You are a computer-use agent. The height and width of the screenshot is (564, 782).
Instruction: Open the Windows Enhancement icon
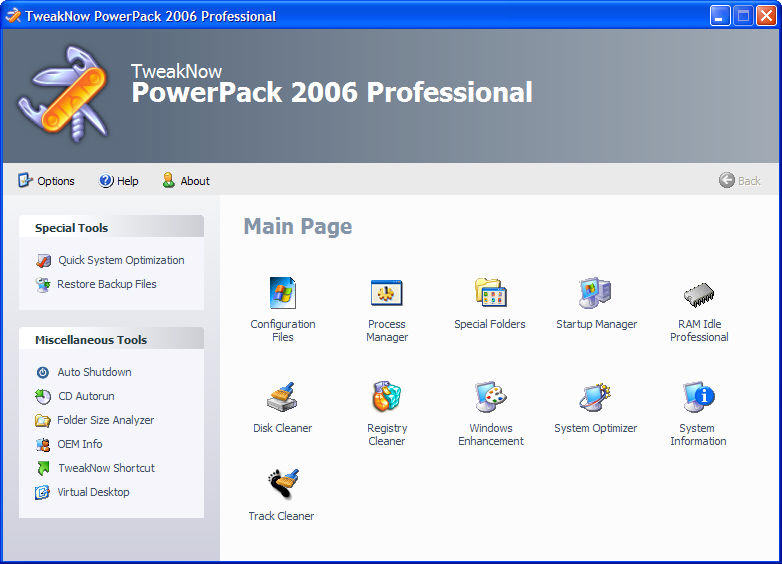tap(490, 397)
